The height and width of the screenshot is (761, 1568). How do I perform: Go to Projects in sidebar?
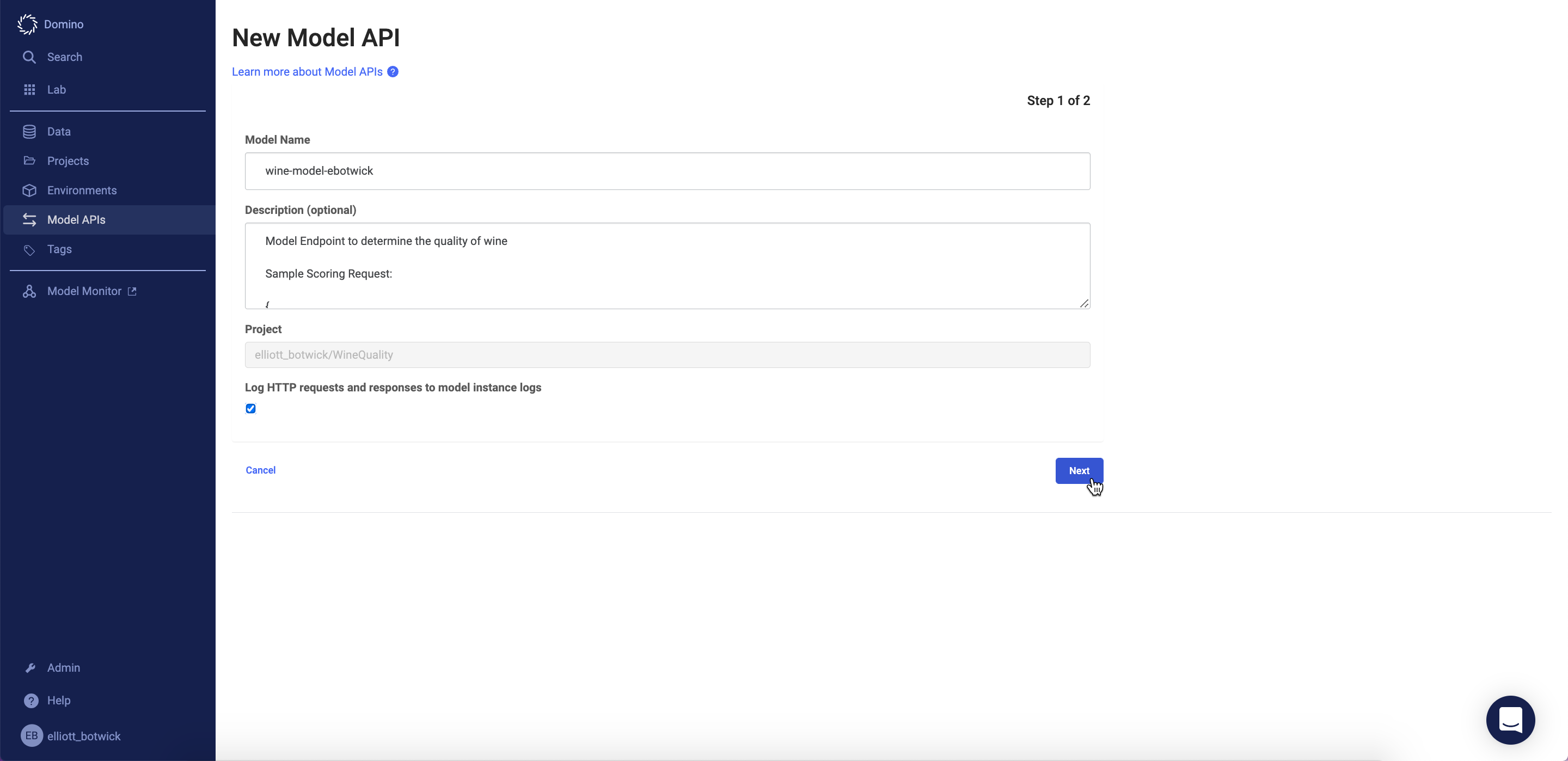pos(68,161)
